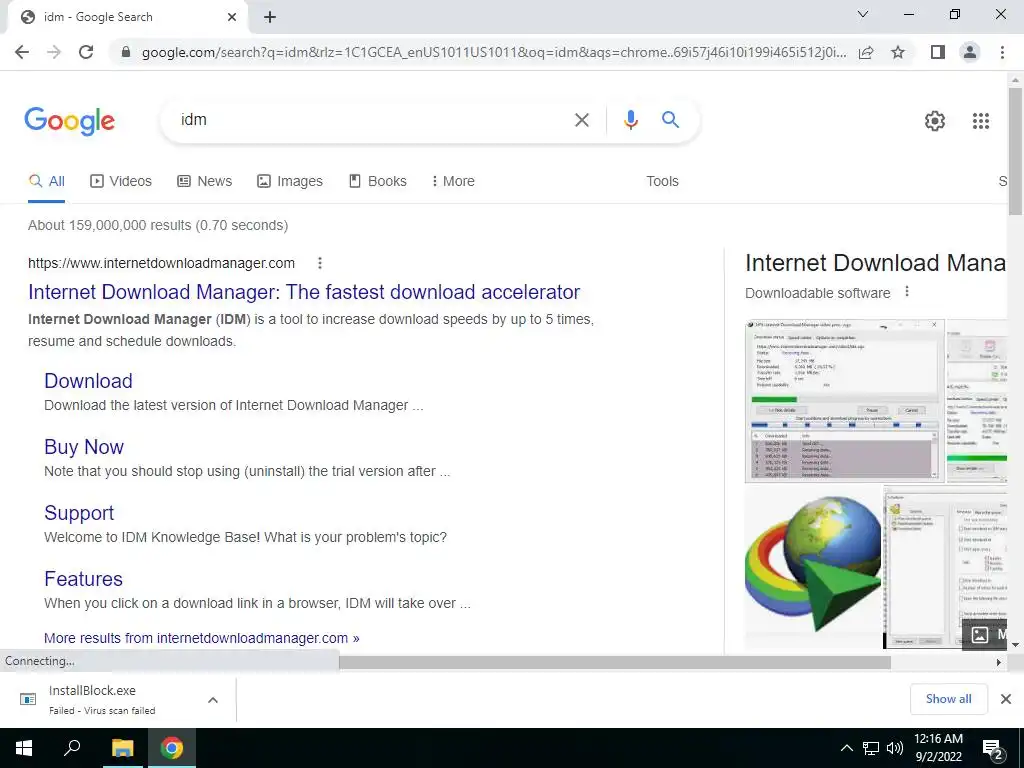1024x768 pixels.
Task: Close the 'idm - Google Search' tab
Action: (x=232, y=17)
